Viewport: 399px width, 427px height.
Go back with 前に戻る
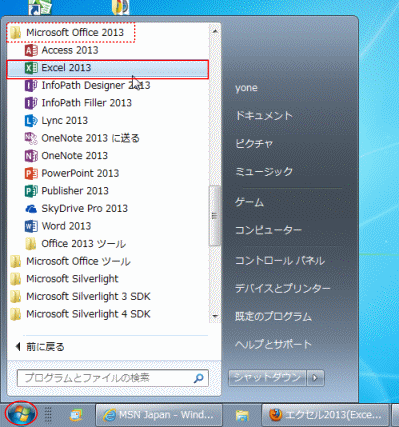pyautogui.click(x=40, y=347)
